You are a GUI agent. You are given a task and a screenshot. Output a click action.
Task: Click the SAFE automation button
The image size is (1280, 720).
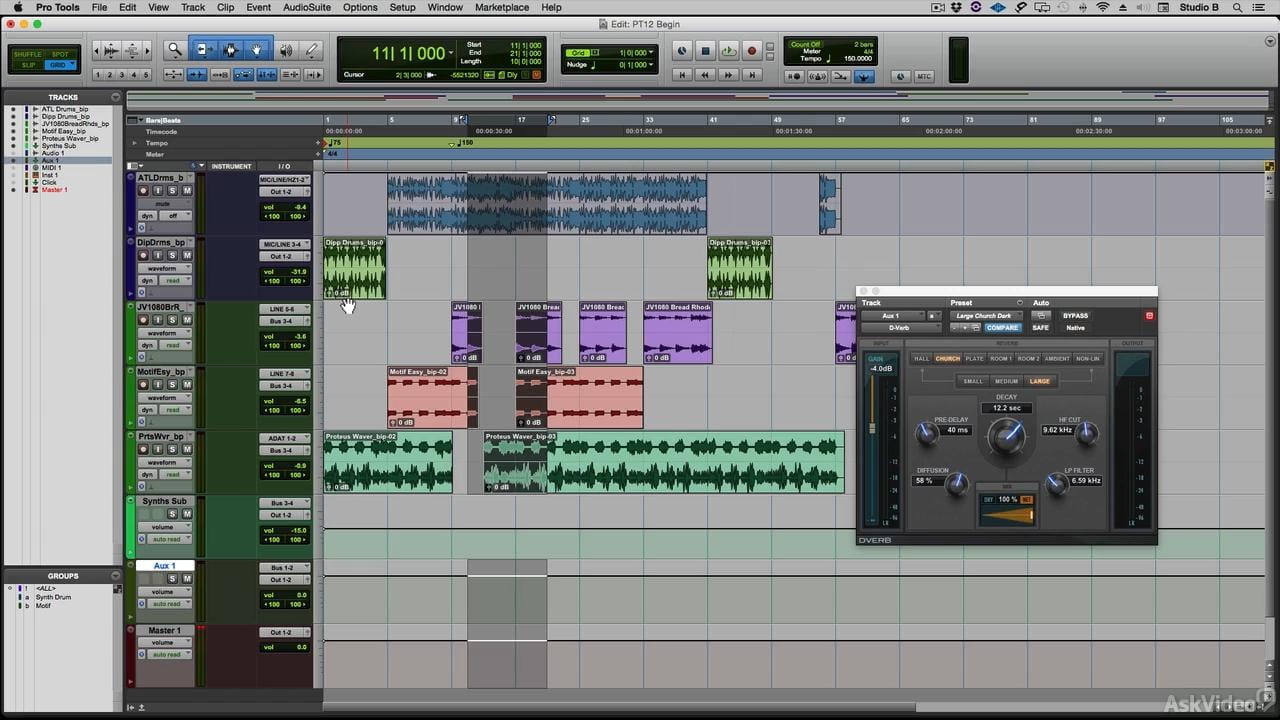tap(1041, 328)
